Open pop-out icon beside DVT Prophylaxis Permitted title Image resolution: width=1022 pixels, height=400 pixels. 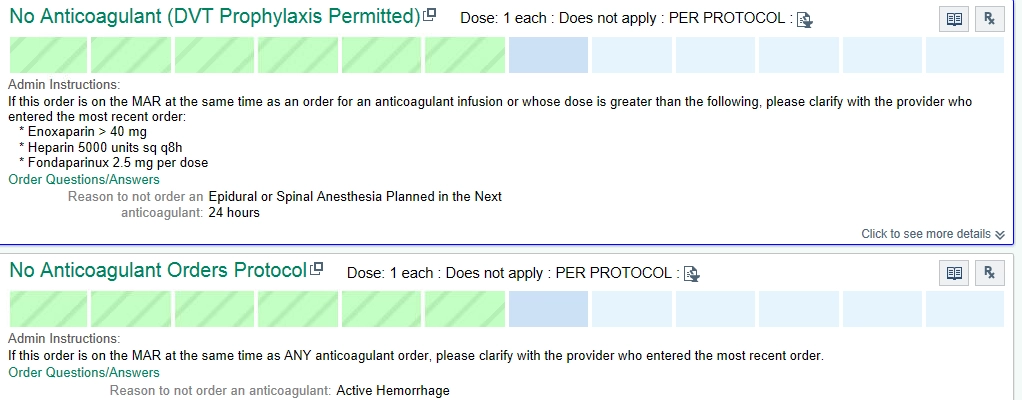(430, 16)
